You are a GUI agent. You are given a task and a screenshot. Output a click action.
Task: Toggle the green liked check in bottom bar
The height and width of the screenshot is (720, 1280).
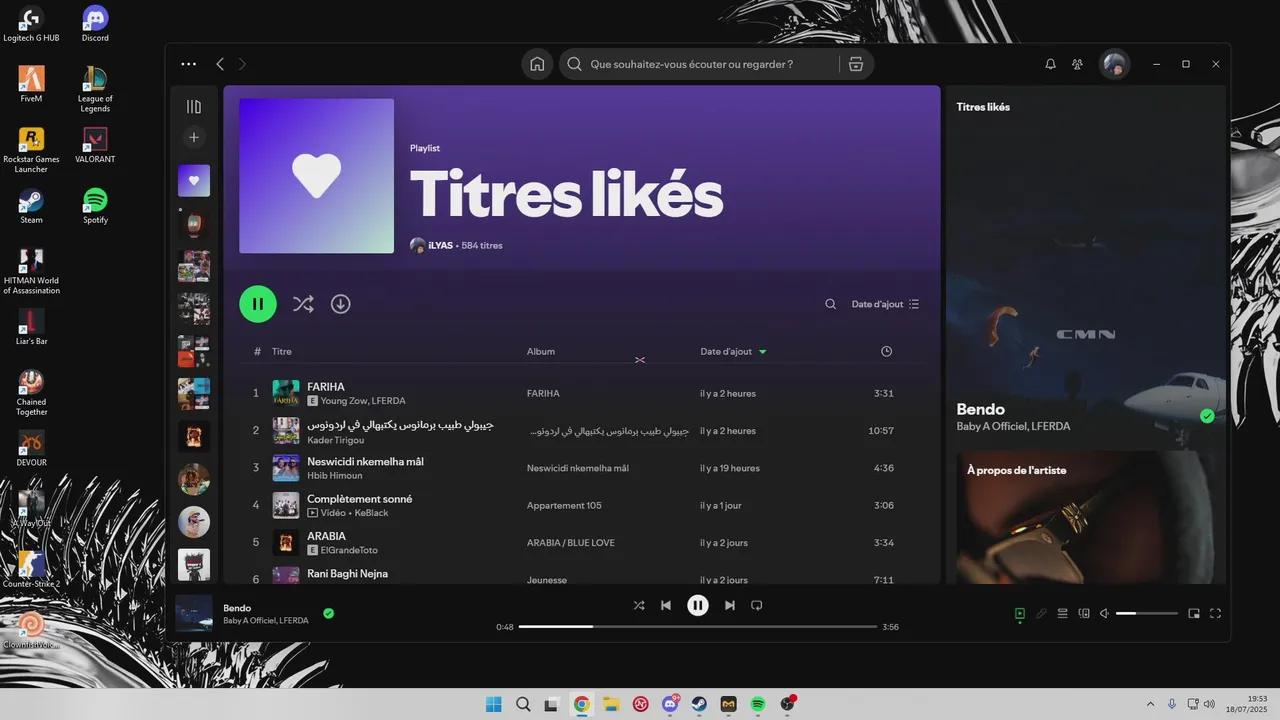point(329,613)
